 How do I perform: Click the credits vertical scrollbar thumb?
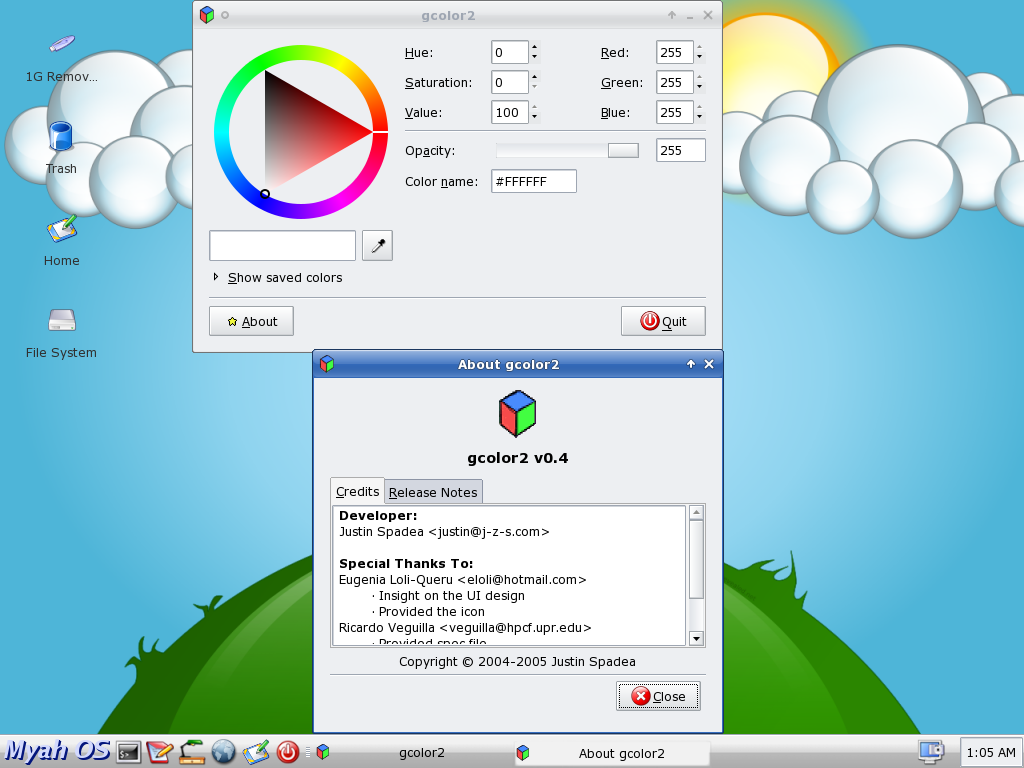(x=696, y=559)
